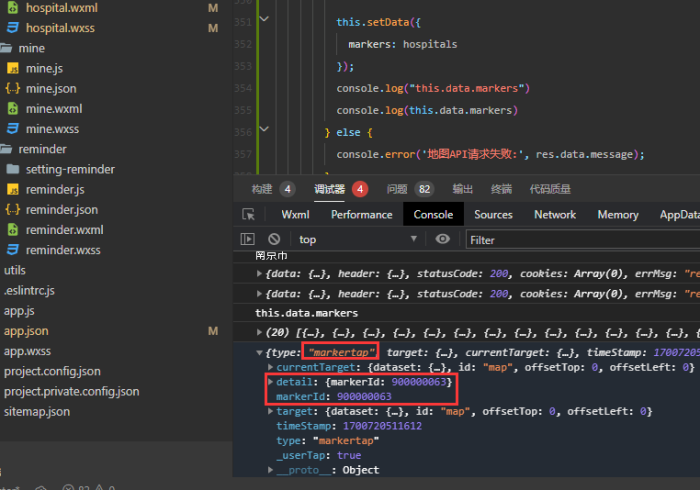Collapse the reminder folder
The height and width of the screenshot is (490, 700).
[x=40, y=149]
